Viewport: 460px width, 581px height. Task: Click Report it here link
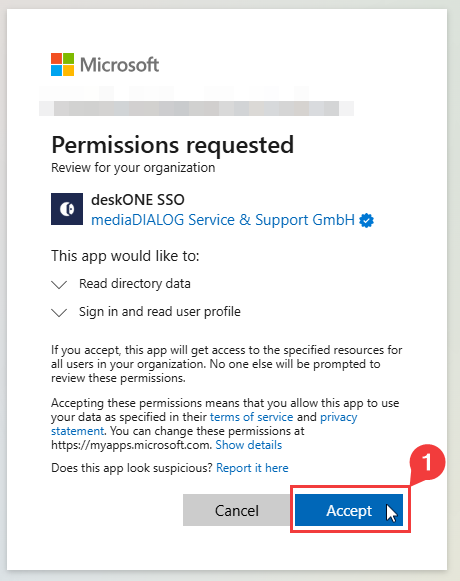click(252, 468)
